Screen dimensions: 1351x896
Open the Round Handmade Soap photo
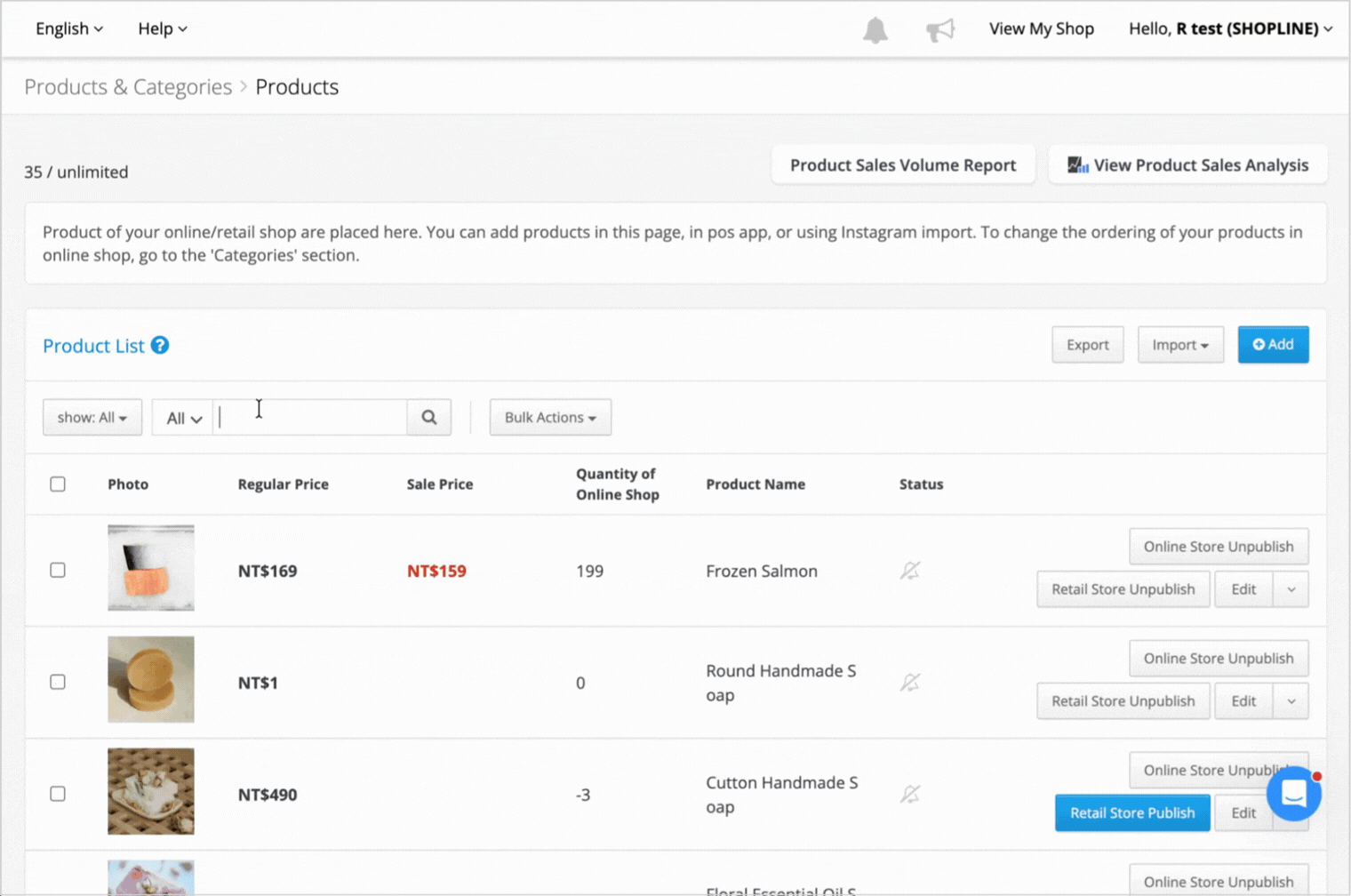pyautogui.click(x=151, y=679)
